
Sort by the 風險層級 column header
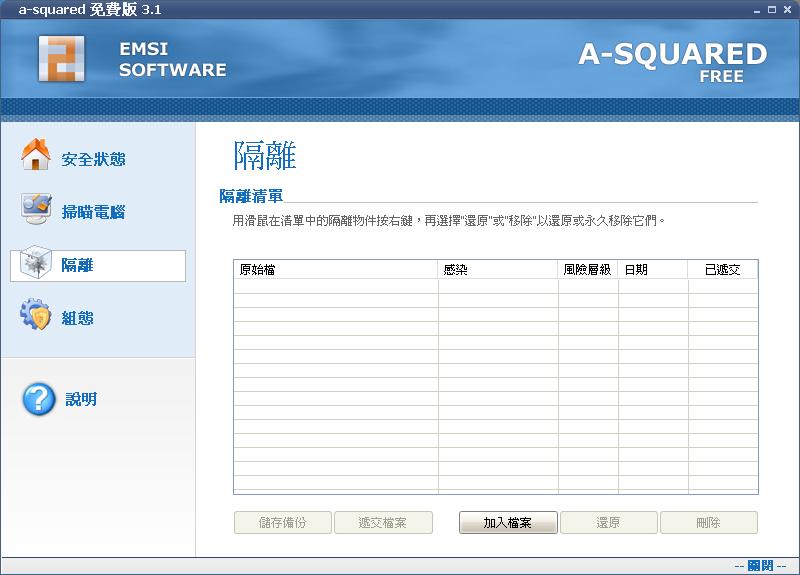click(588, 269)
